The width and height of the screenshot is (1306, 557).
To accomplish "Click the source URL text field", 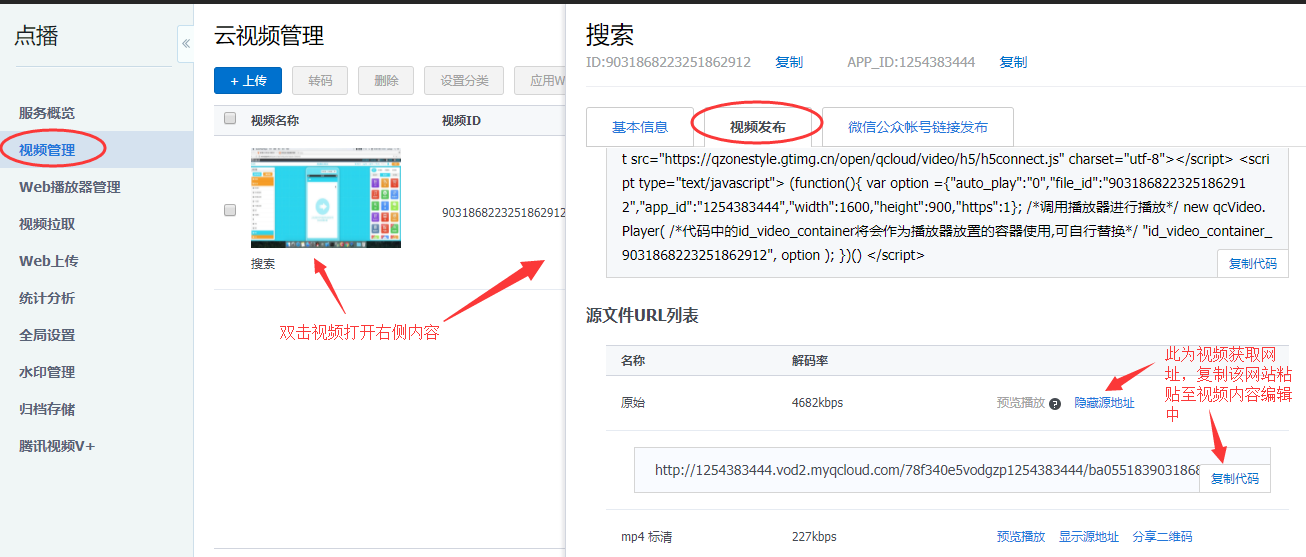I will coord(920,470).
